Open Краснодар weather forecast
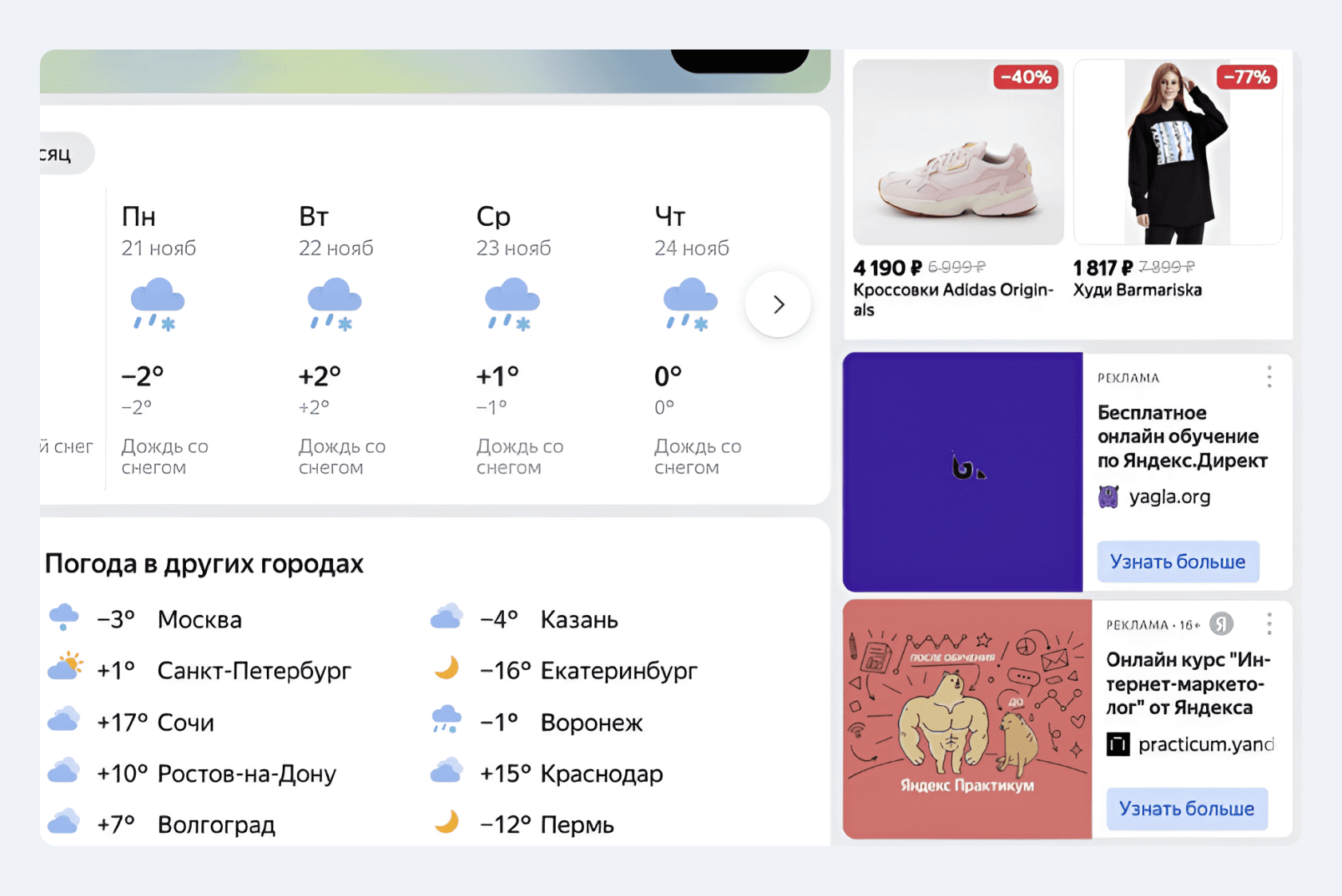Viewport: 1342px width, 896px height. click(x=602, y=774)
